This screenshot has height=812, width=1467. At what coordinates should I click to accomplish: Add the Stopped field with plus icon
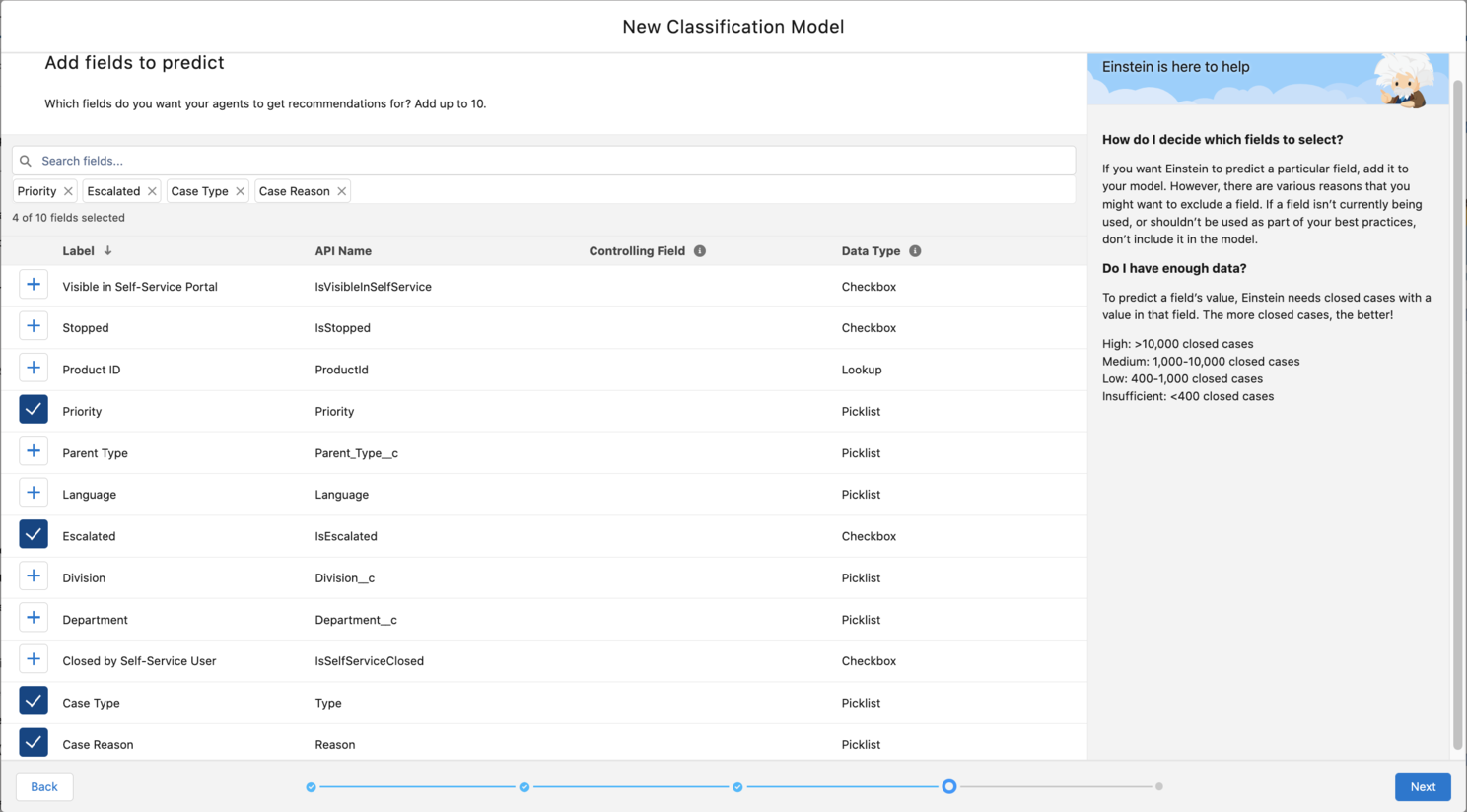point(34,327)
